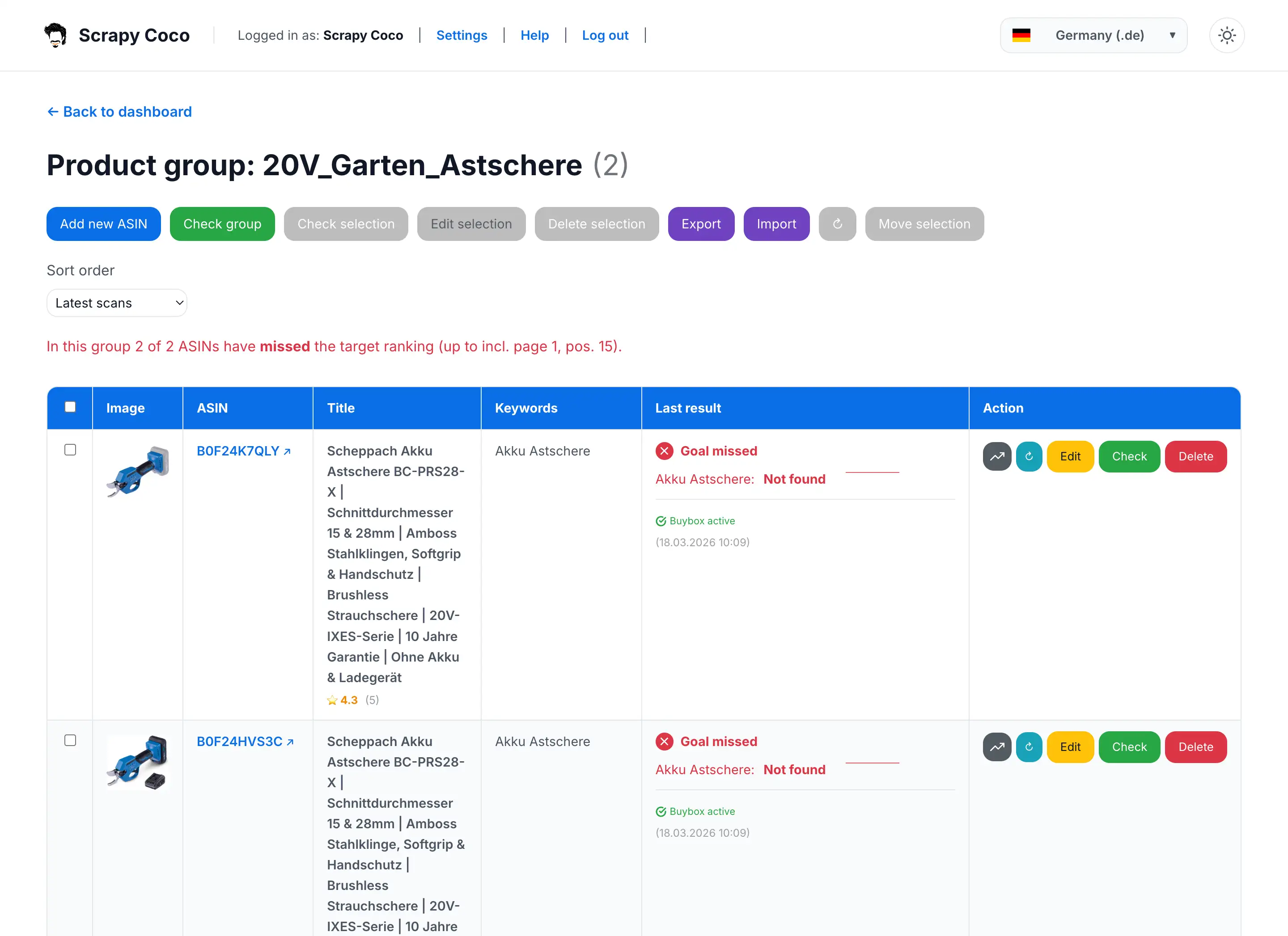Screen dimensions: 1288x936
Task: Click Log out
Action: pos(605,35)
